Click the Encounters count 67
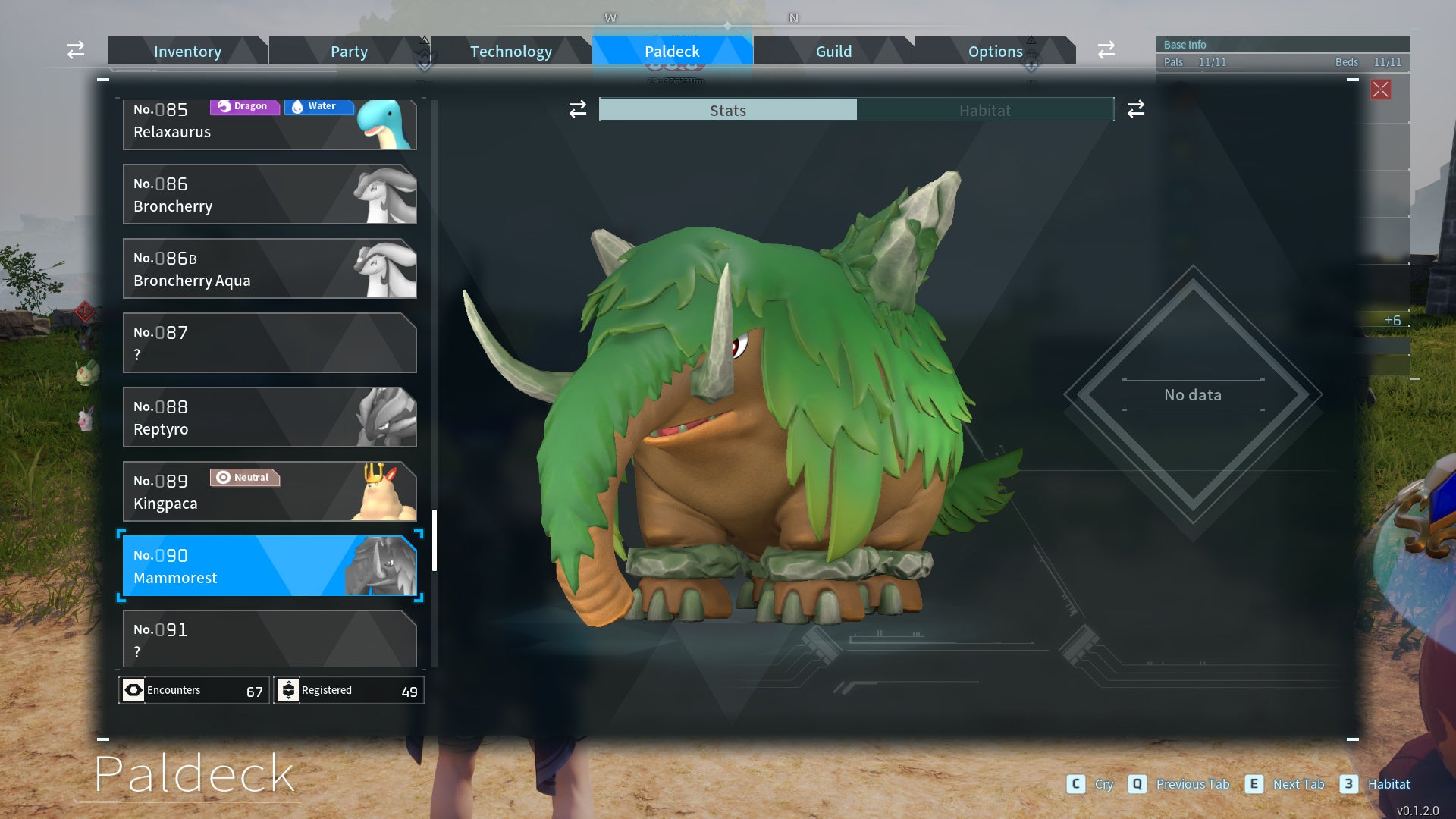Image resolution: width=1456 pixels, height=819 pixels. (255, 692)
